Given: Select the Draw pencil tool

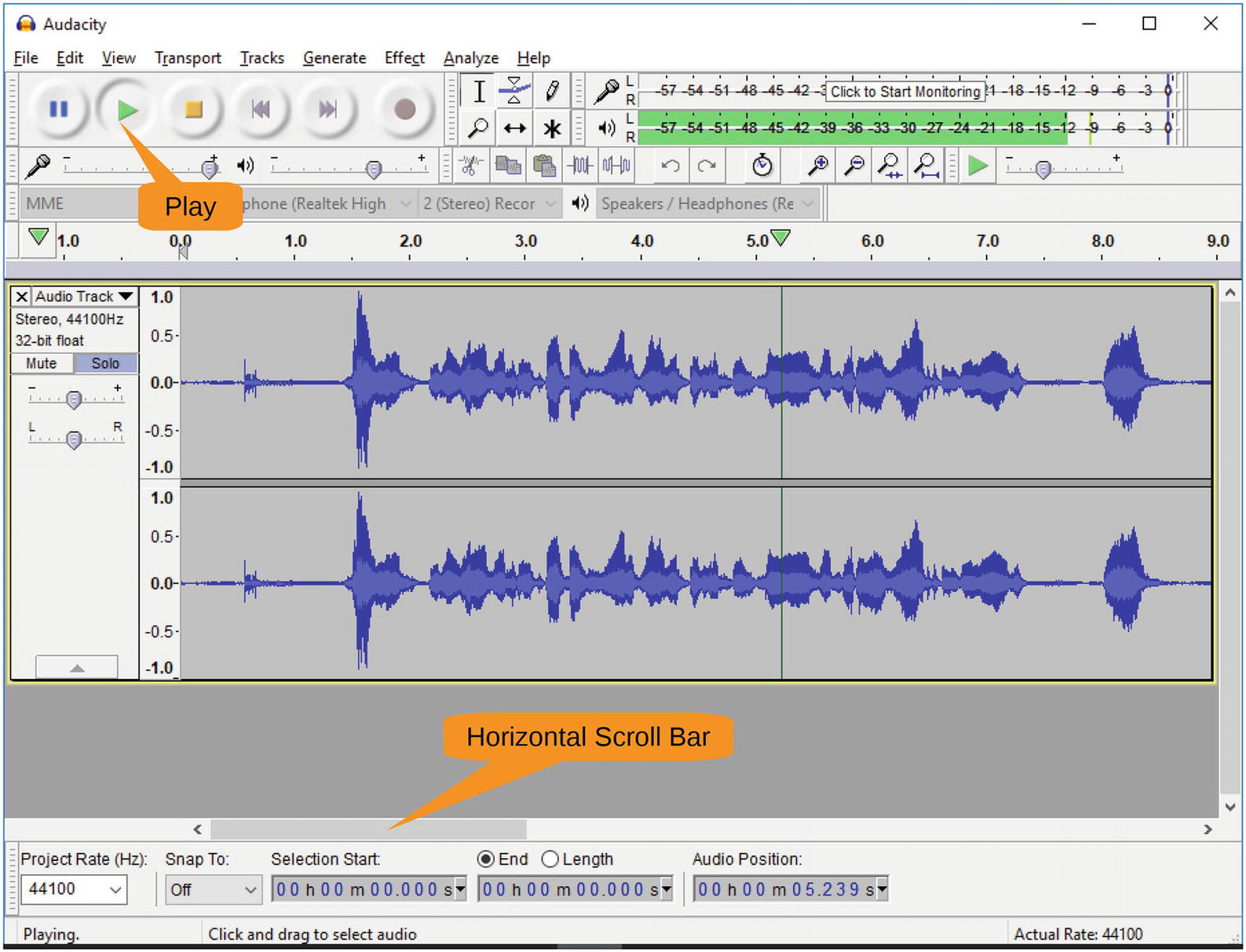Looking at the screenshot, I should (x=552, y=92).
